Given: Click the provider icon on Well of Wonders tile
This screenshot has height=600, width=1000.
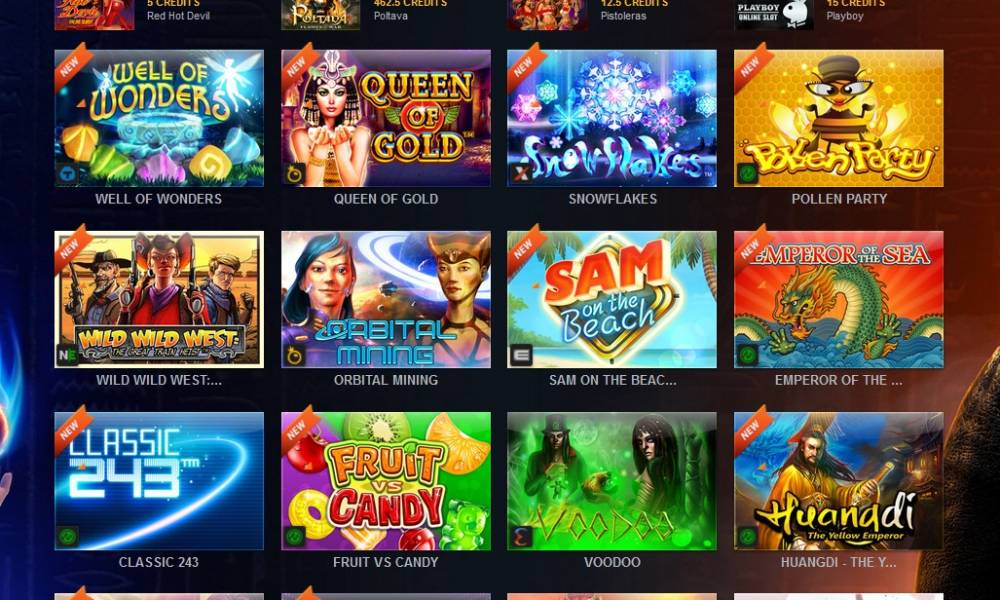Looking at the screenshot, I should [x=68, y=173].
